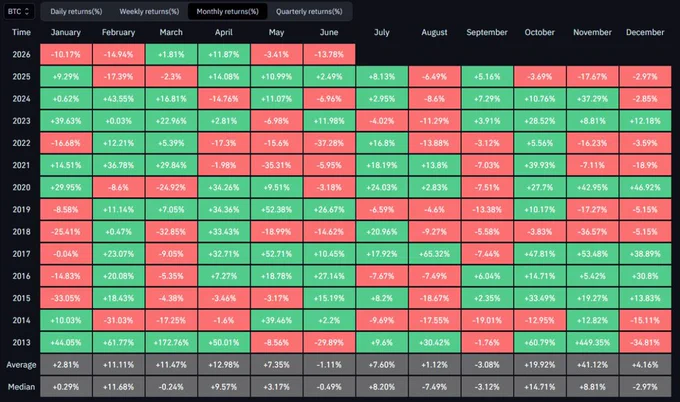Click the 2026 January cell -10.17%
The image size is (680, 402).
66,54
